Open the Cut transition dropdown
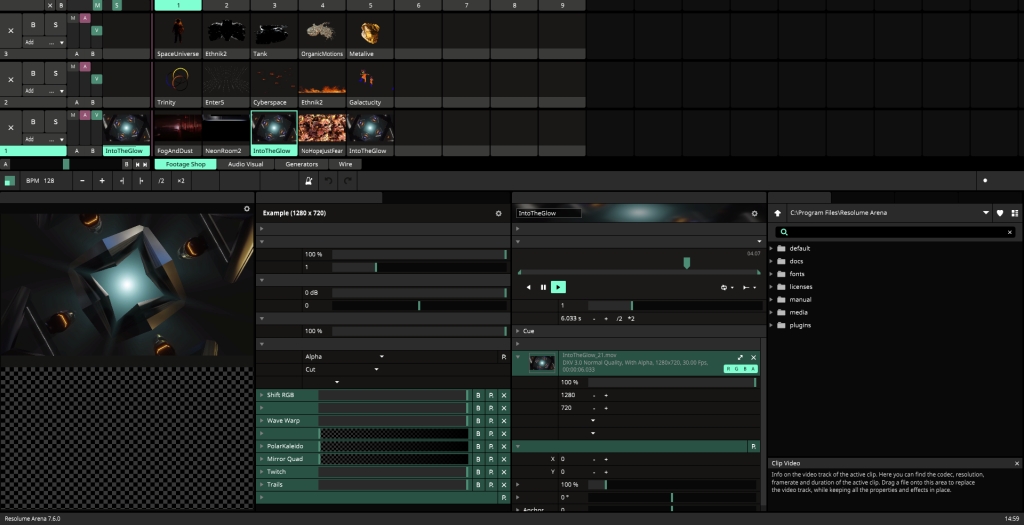This screenshot has height=525, width=1024. tap(342, 369)
